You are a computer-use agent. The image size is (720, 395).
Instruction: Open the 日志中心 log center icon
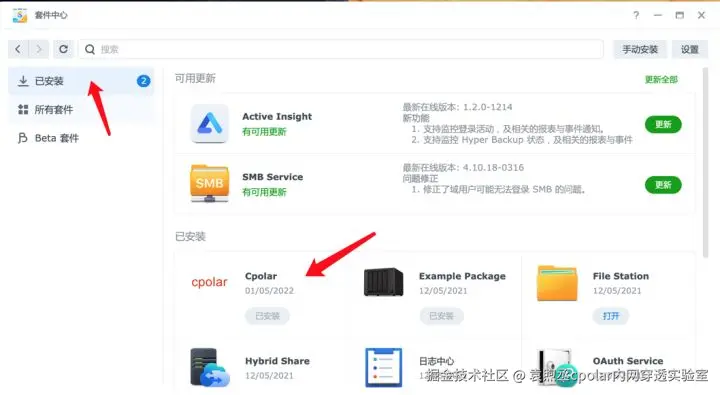click(x=383, y=367)
